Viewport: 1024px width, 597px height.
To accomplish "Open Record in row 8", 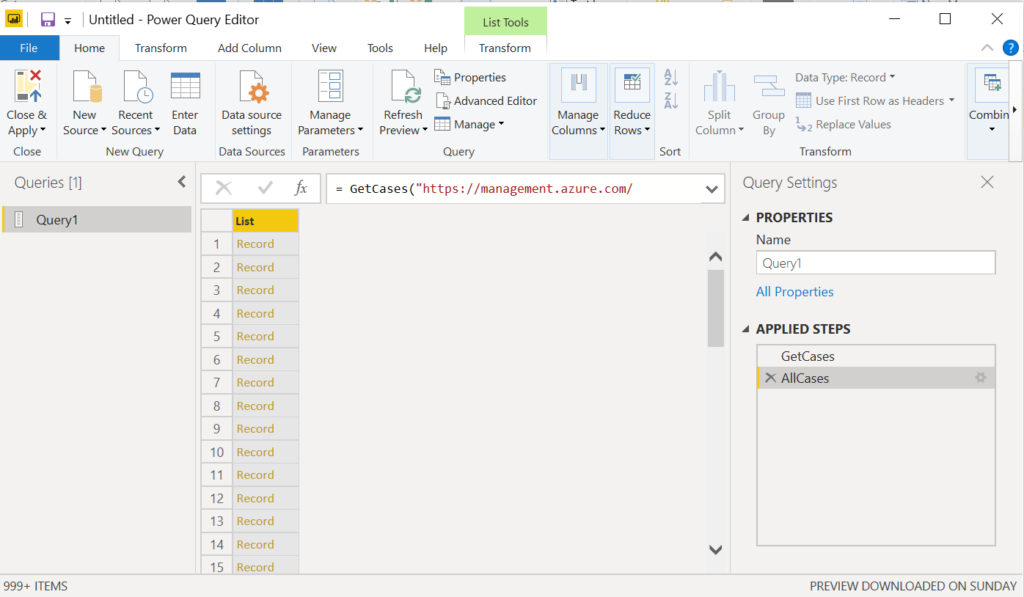I will pos(255,406).
